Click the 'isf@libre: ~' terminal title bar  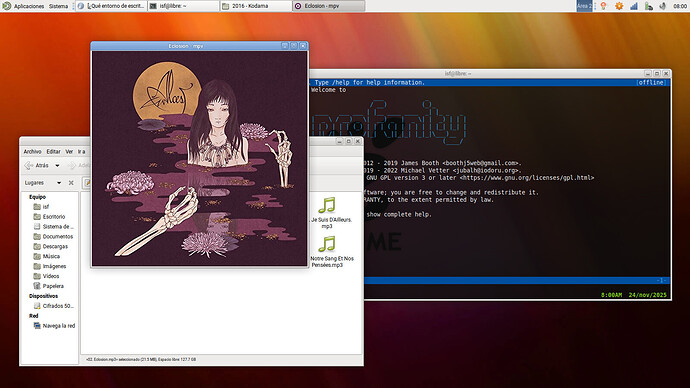[458, 73]
